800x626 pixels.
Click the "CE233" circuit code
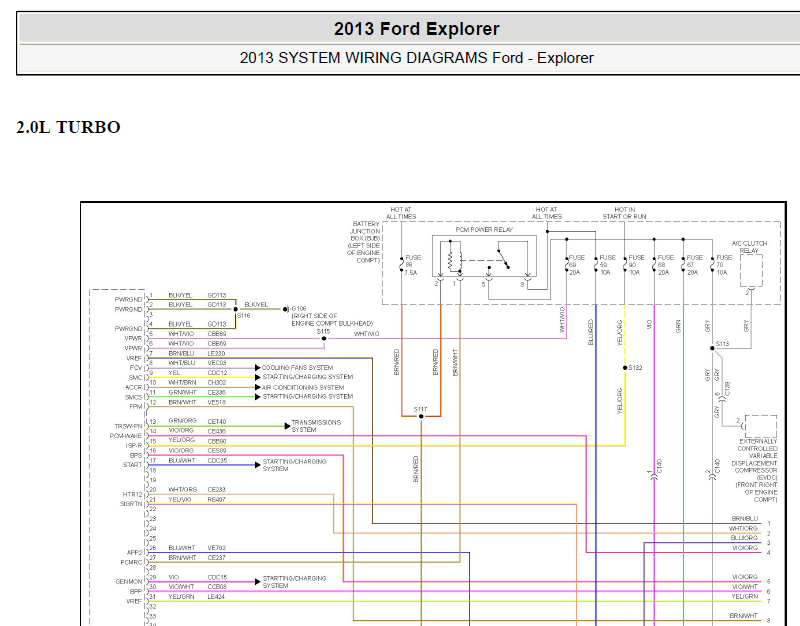click(217, 489)
